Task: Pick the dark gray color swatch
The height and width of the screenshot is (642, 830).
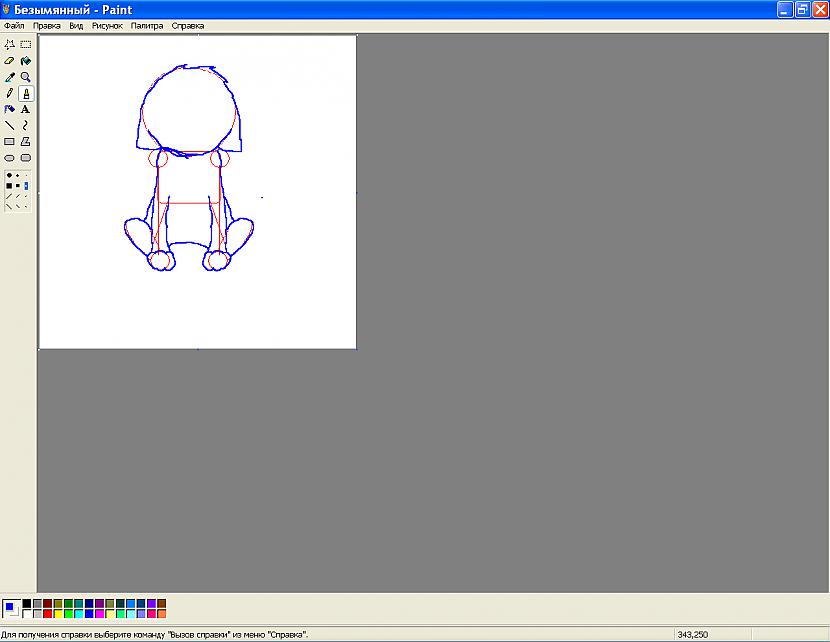Action: (x=37, y=603)
